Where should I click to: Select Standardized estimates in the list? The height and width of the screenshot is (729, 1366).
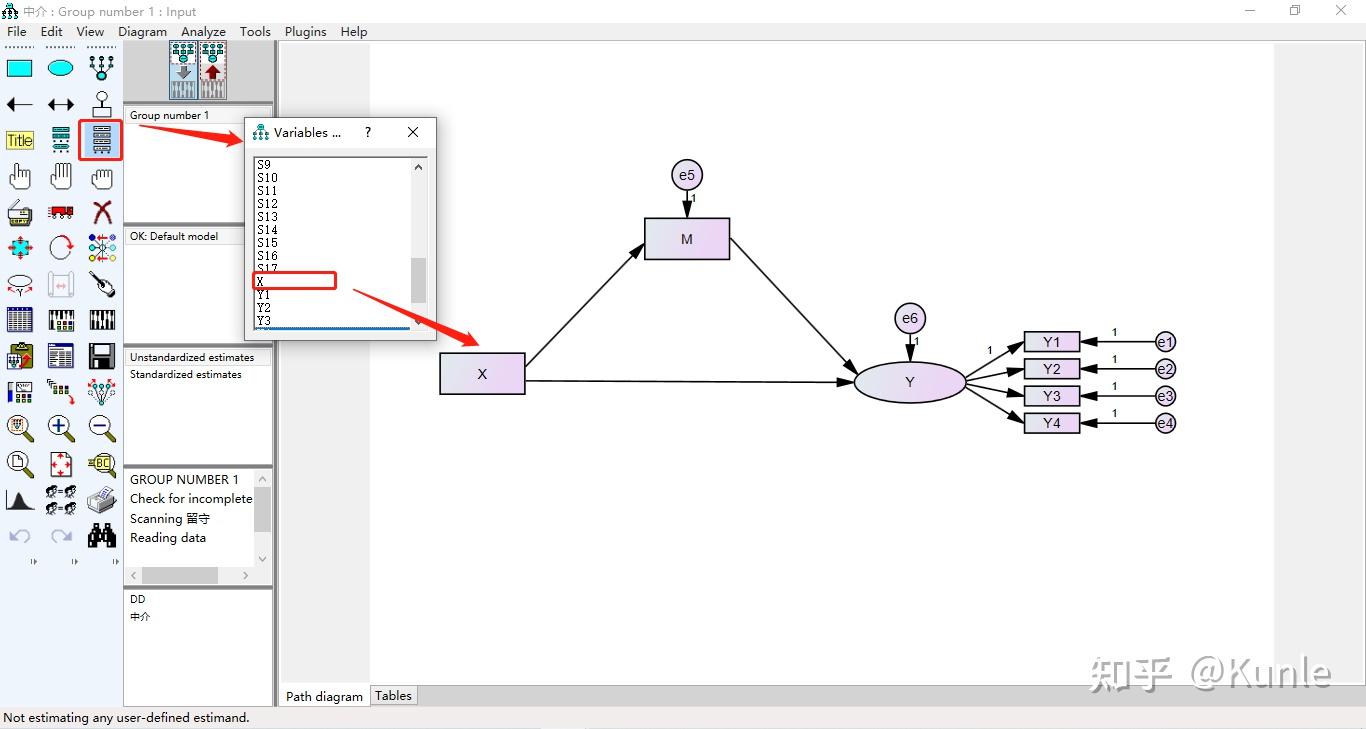pyautogui.click(x=186, y=374)
